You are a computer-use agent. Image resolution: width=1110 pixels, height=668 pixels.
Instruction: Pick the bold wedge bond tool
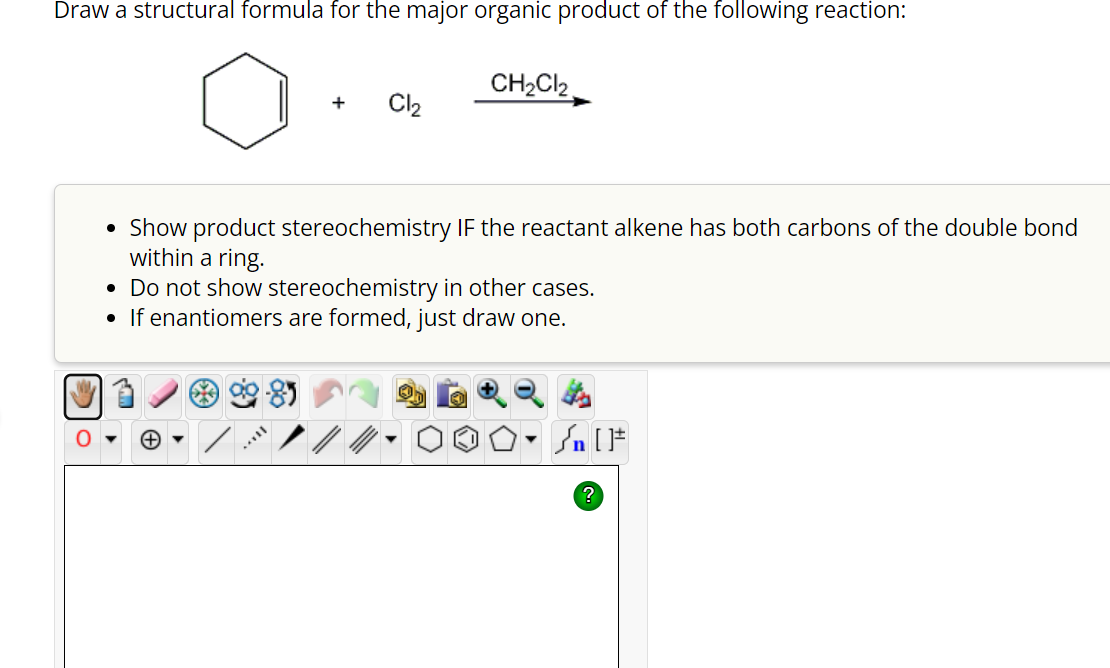pyautogui.click(x=289, y=439)
